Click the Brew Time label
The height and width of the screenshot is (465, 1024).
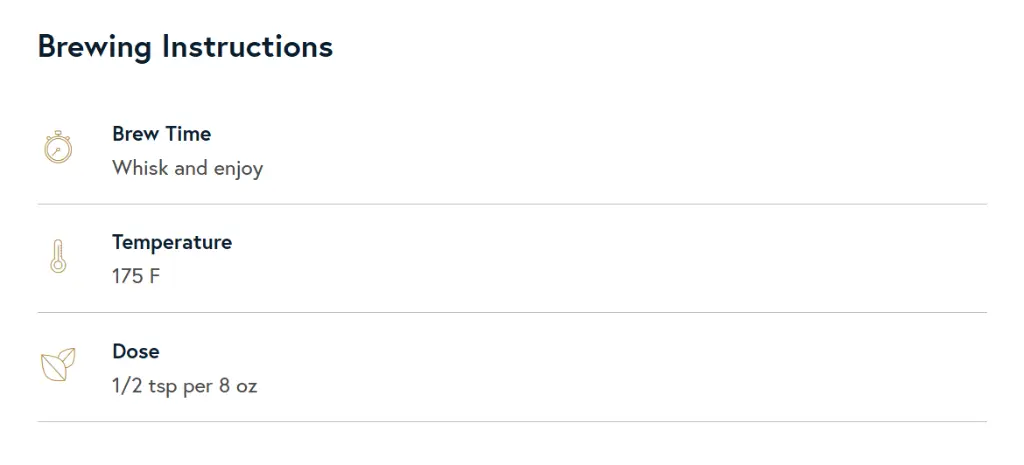[161, 134]
